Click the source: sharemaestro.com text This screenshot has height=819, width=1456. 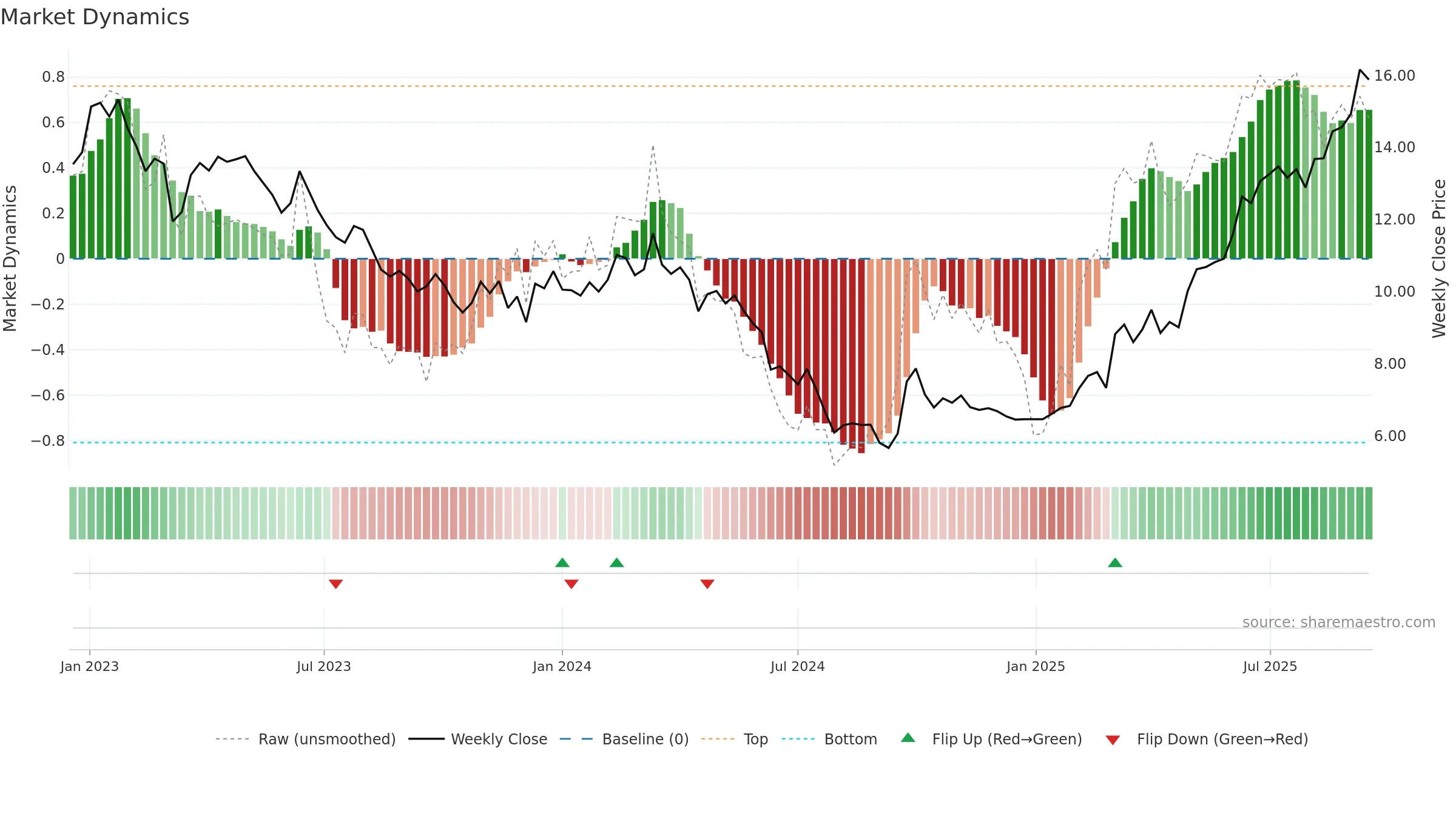coord(1339,622)
